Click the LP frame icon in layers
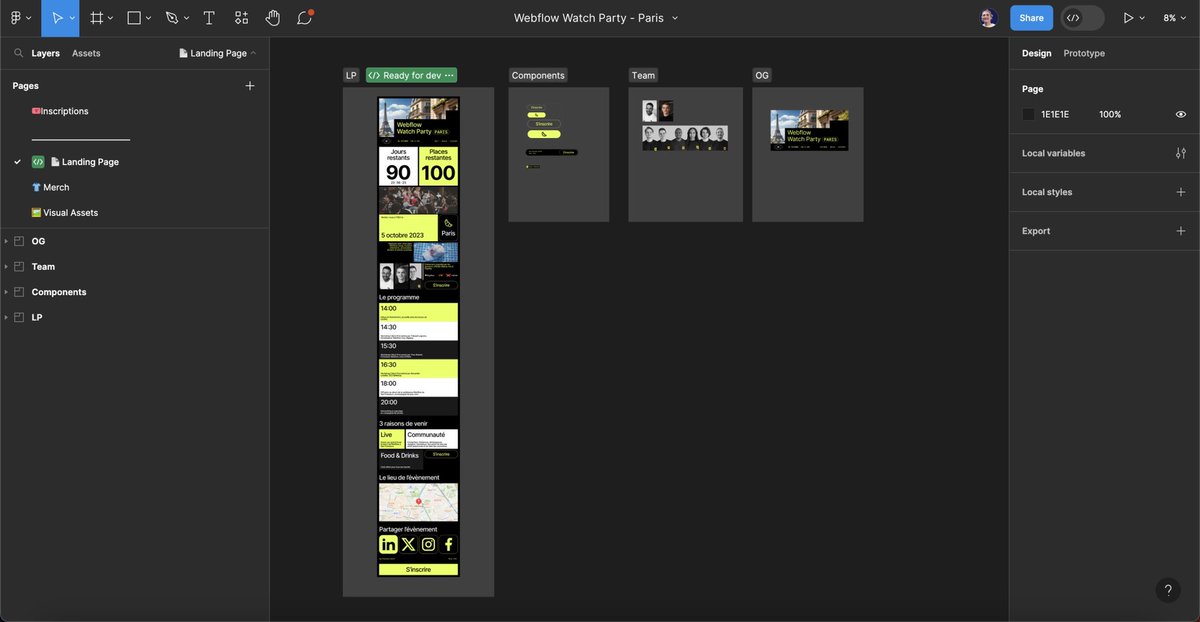The image size is (1200, 622). coord(18,317)
